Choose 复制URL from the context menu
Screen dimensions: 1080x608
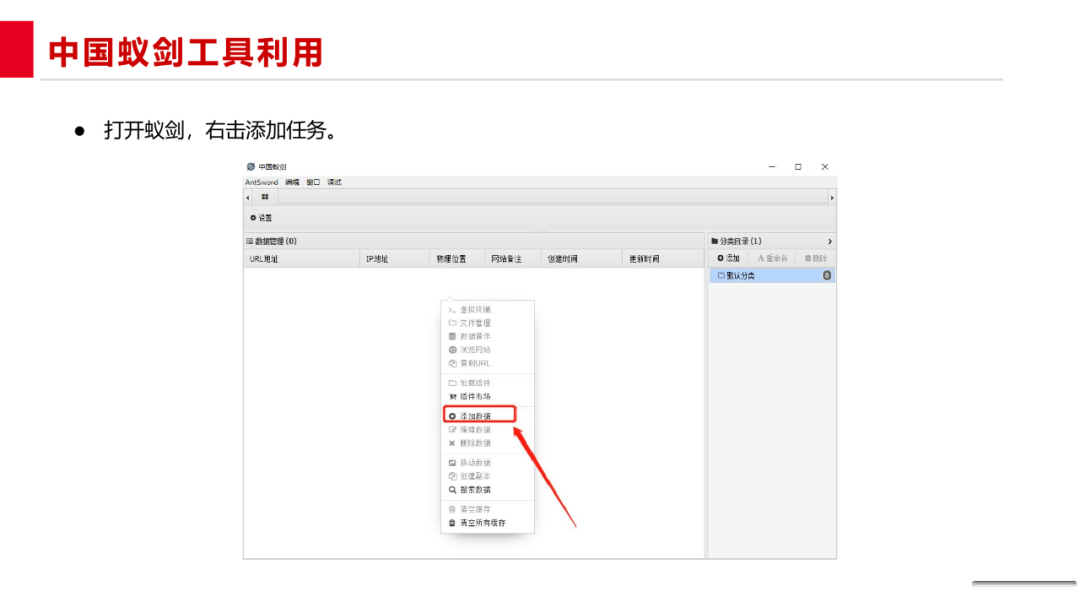click(488, 364)
